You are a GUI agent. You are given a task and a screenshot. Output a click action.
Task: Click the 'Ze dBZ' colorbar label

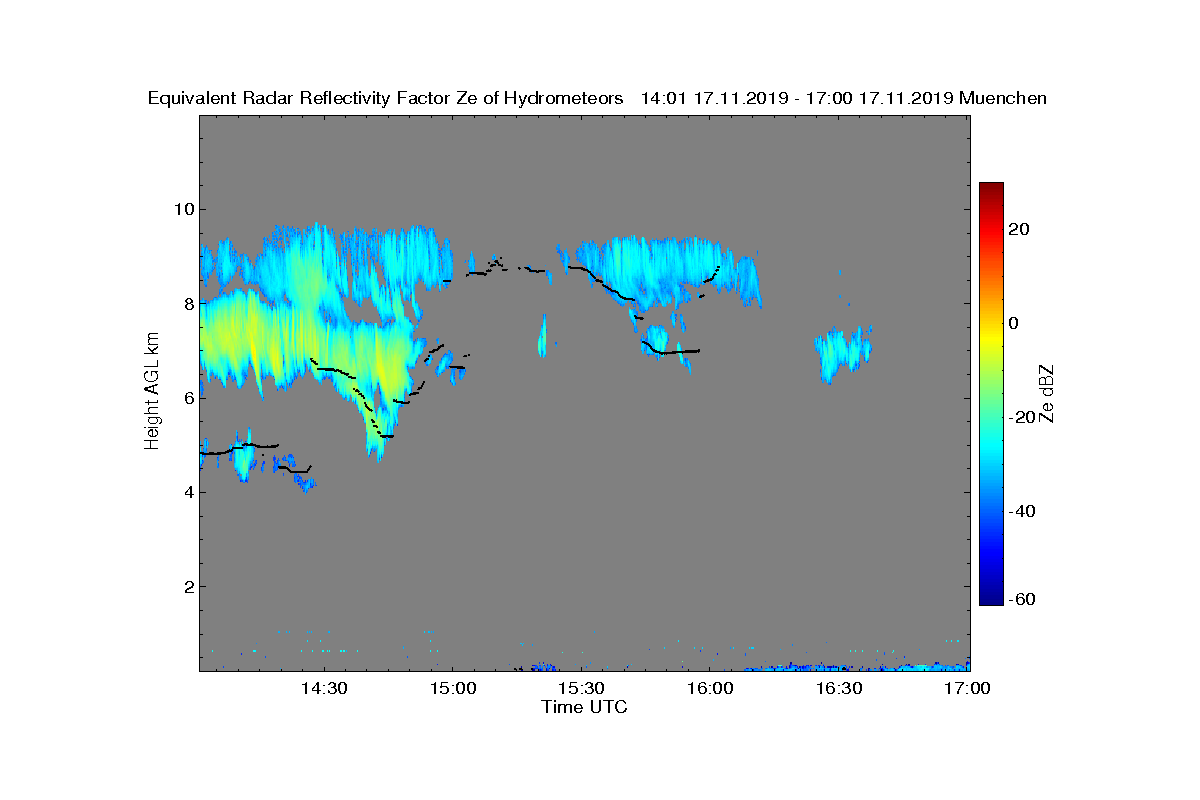tap(1047, 394)
